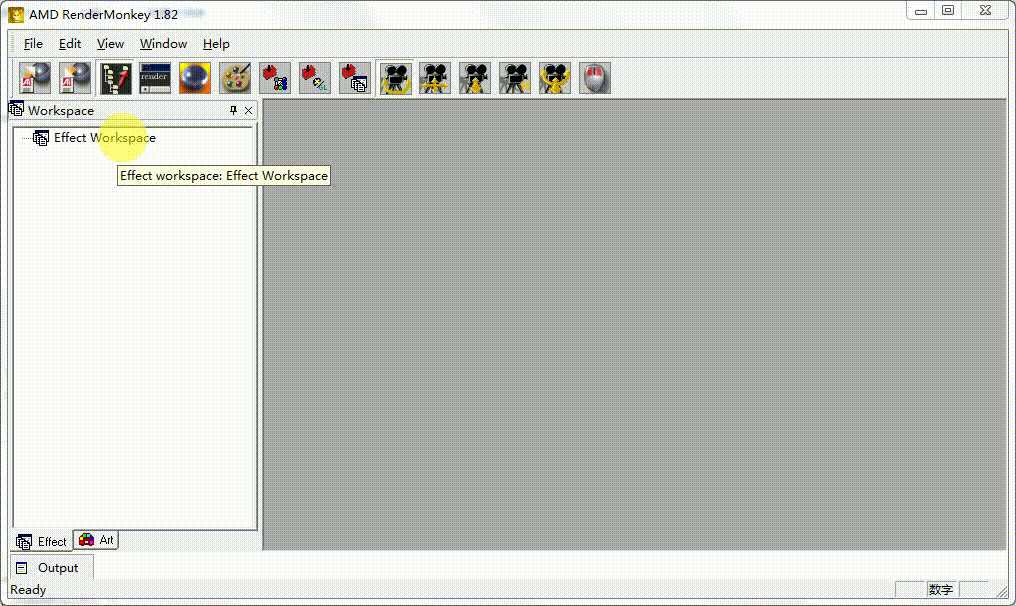Open the Output tab at the bottom
This screenshot has height=606, width=1016.
[51, 567]
